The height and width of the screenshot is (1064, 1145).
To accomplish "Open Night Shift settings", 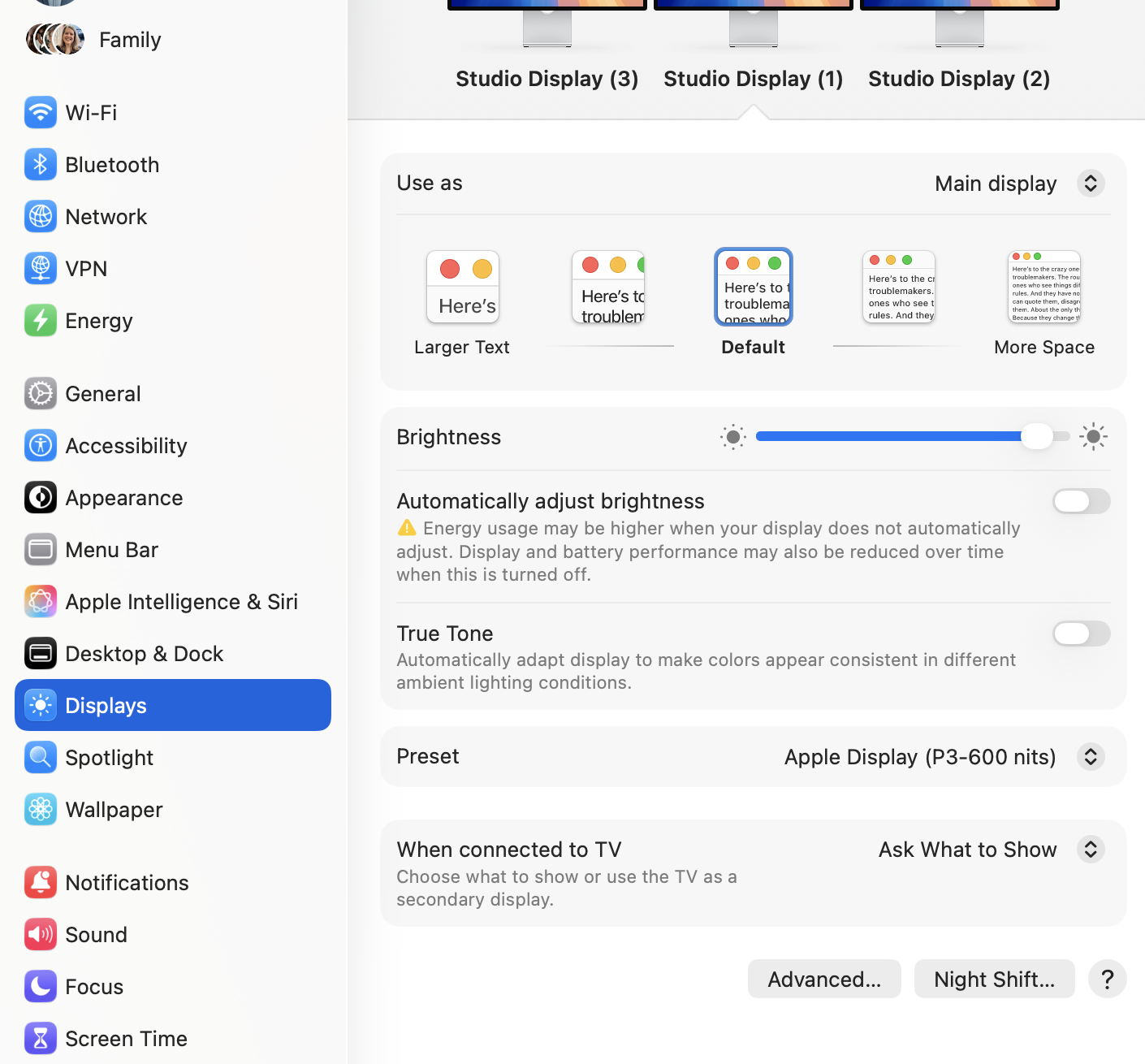I will point(994,979).
